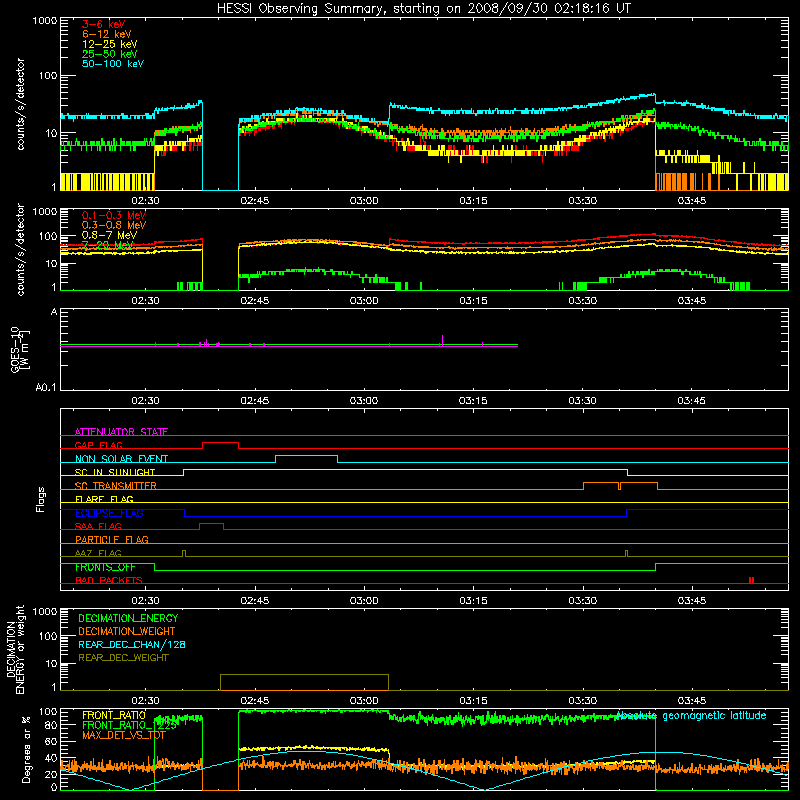Select the BAD_PACKETS flag label
Image resolution: width=800 pixels, height=800 pixels.
(109, 580)
